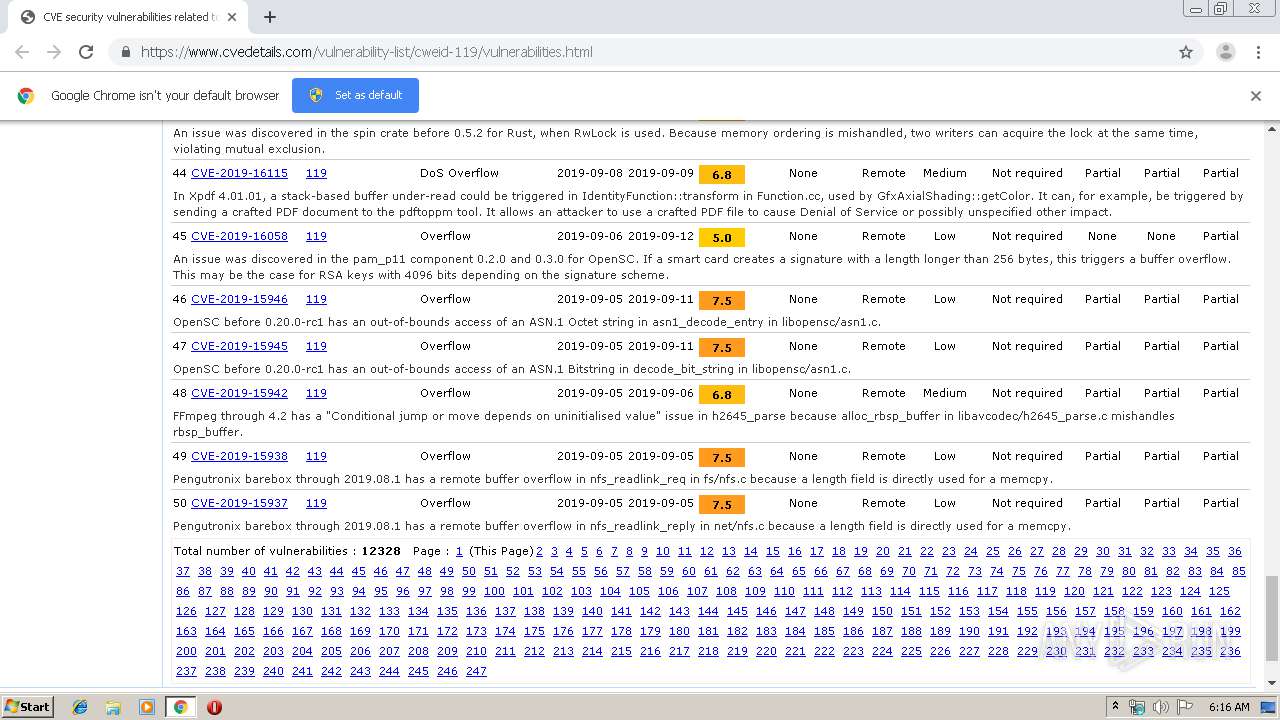Click the Set as default button

pos(355,95)
